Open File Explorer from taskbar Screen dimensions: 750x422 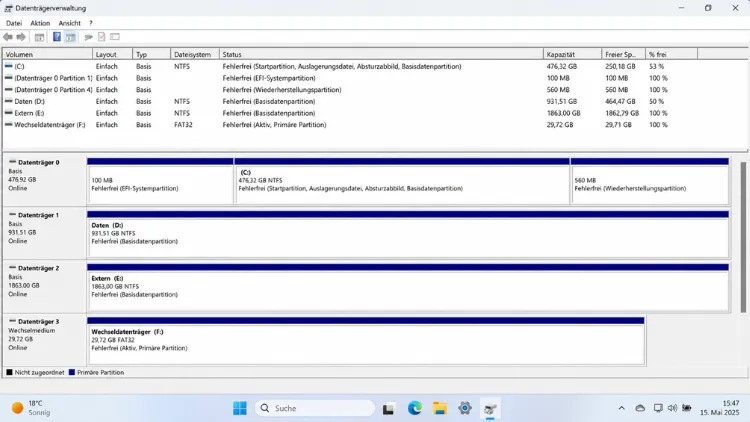pos(440,408)
